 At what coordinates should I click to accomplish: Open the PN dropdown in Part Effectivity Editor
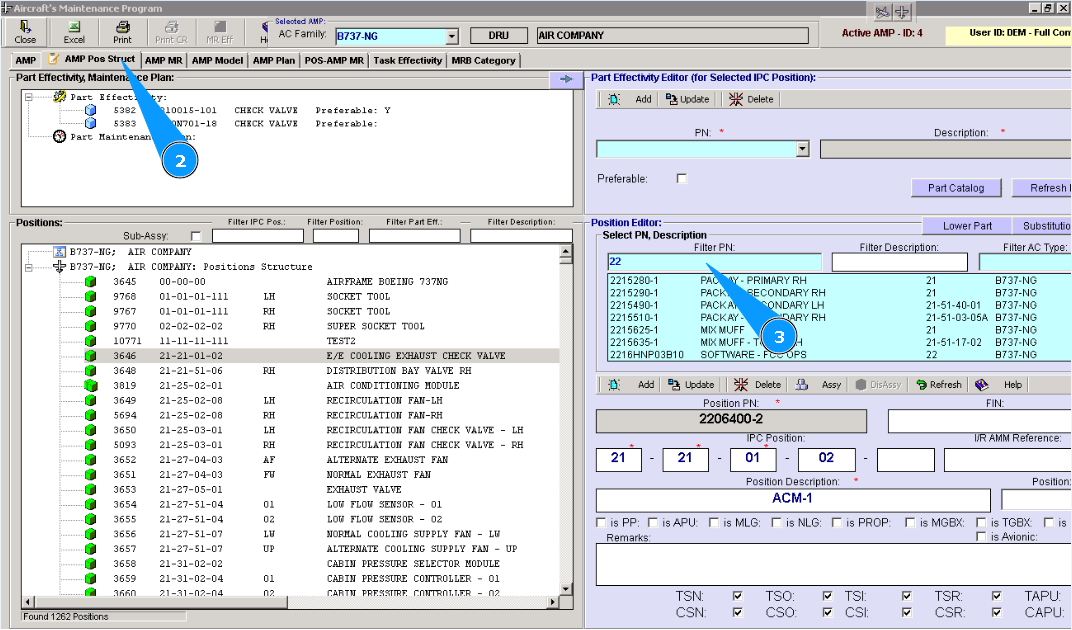[802, 149]
